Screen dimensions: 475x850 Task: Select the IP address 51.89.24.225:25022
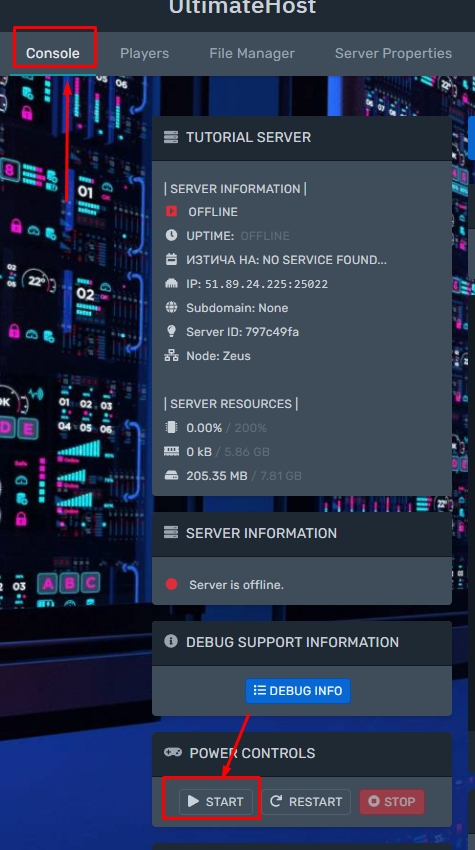pos(266,284)
